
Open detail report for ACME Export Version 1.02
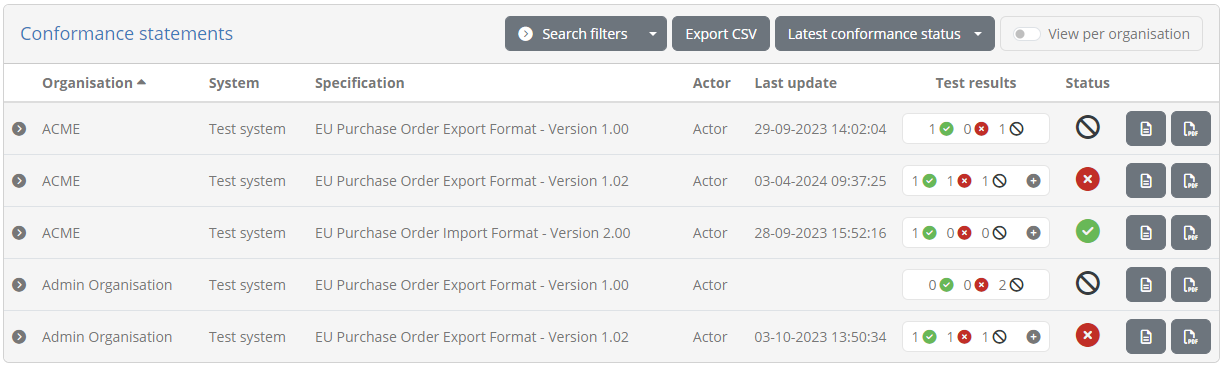click(x=1146, y=181)
